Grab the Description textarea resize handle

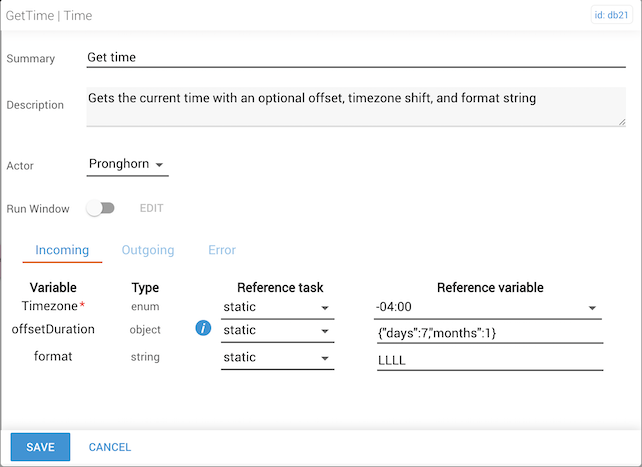coord(621,122)
